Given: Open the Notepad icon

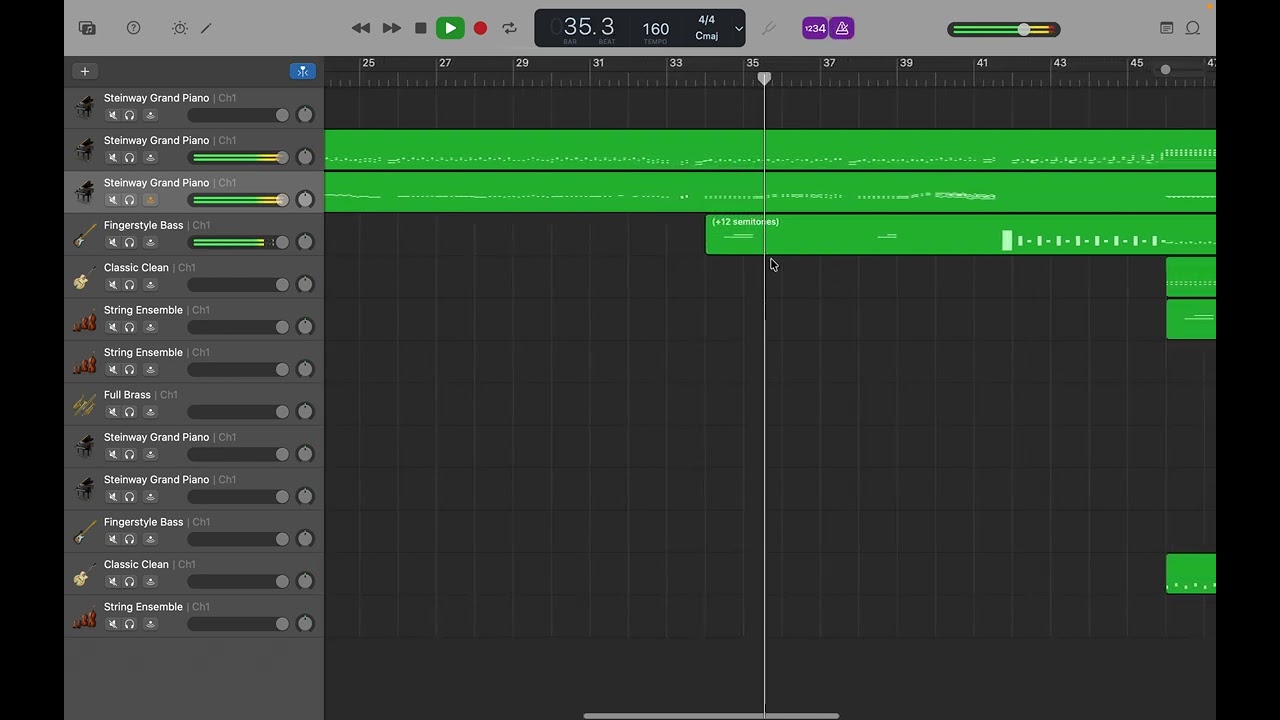Looking at the screenshot, I should [x=1166, y=28].
